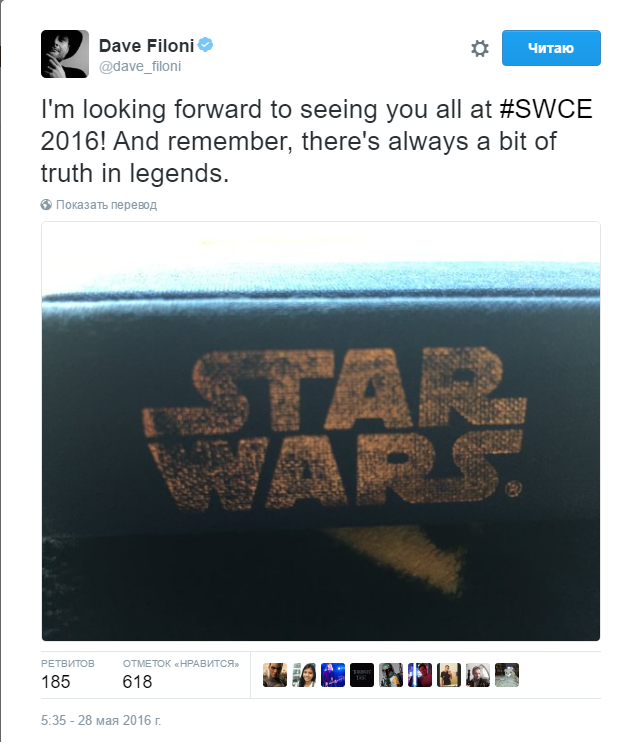
Task: Open the red and blue lightsaber avatar
Action: (420, 675)
